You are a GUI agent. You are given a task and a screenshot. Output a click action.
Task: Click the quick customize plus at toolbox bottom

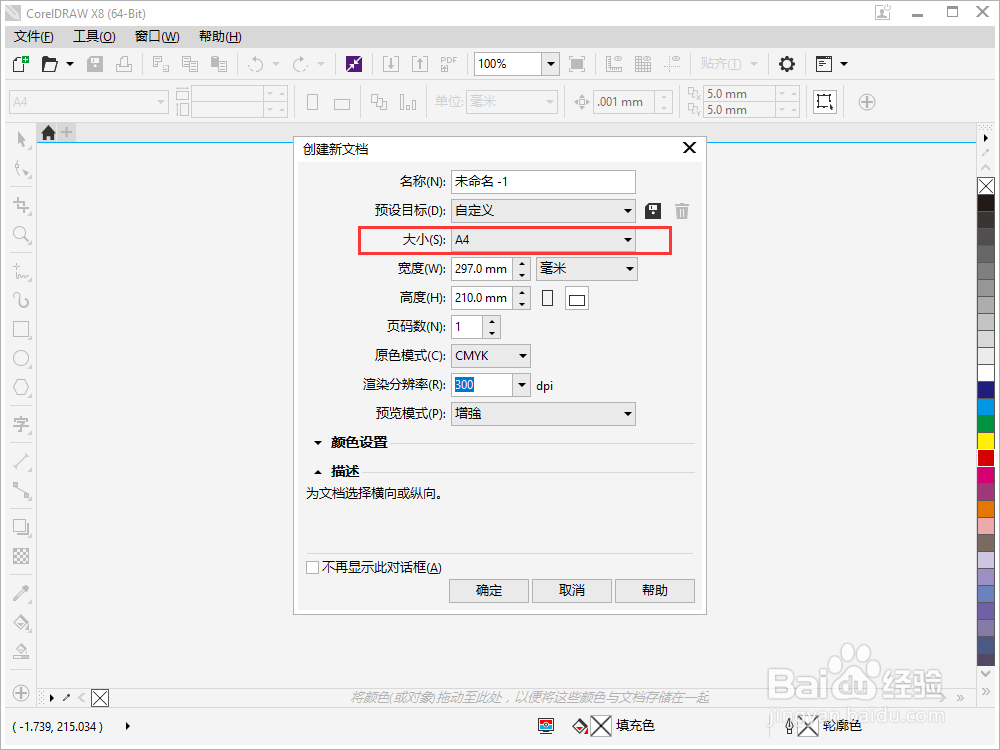point(21,693)
